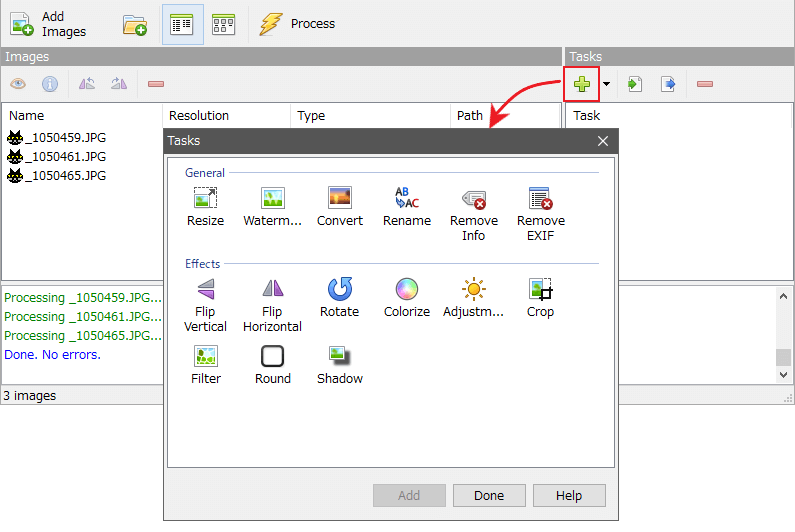Pick the Crop effect icon
Image resolution: width=795 pixels, height=532 pixels.
pos(540,290)
